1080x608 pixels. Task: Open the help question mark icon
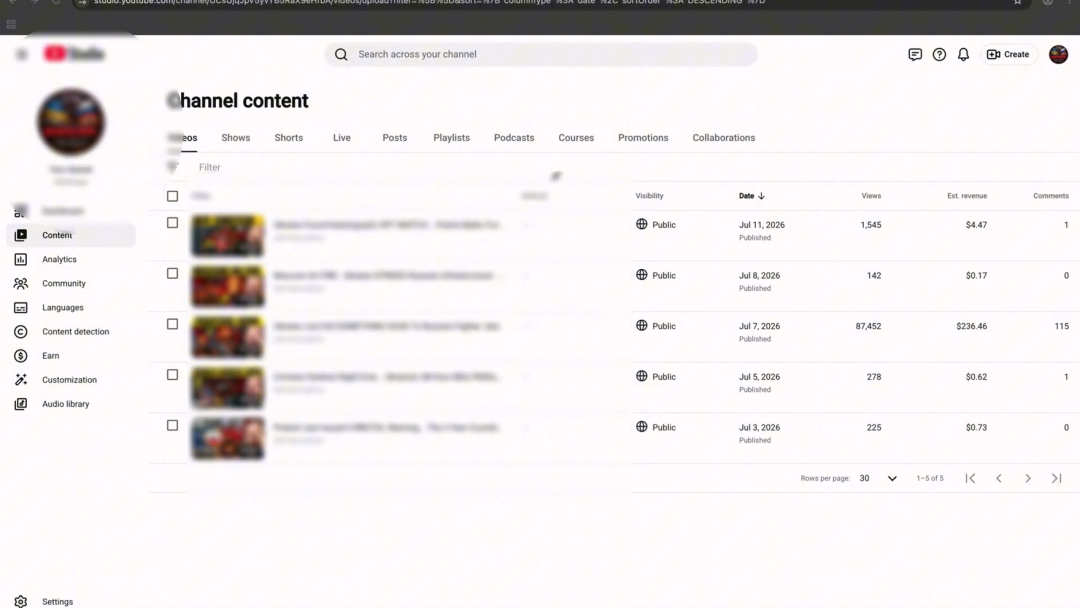[939, 54]
